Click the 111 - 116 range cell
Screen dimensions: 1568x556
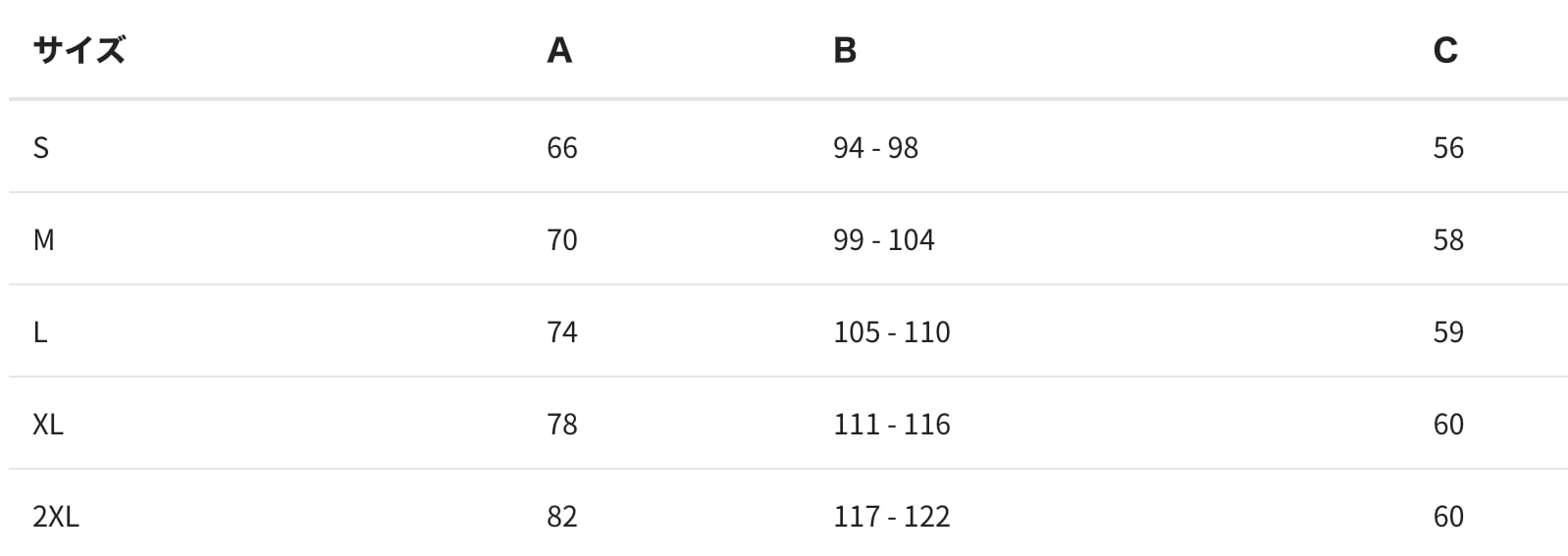[891, 424]
